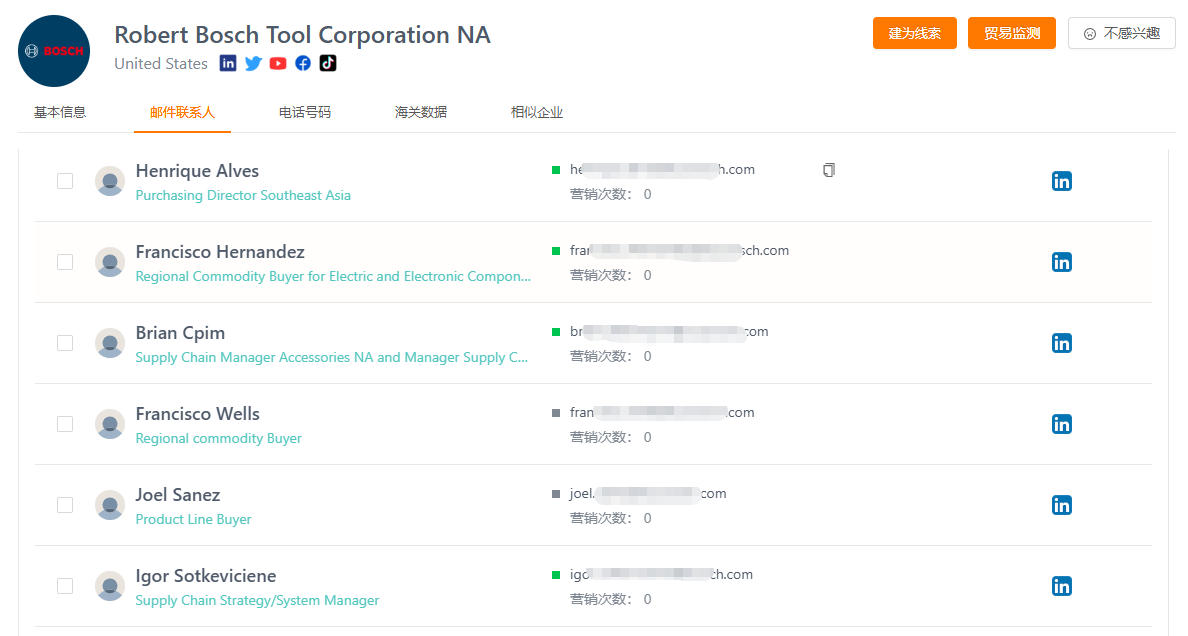This screenshot has width=1188, height=636.
Task: Click Henrique Alves's blurred email address
Action: (662, 170)
